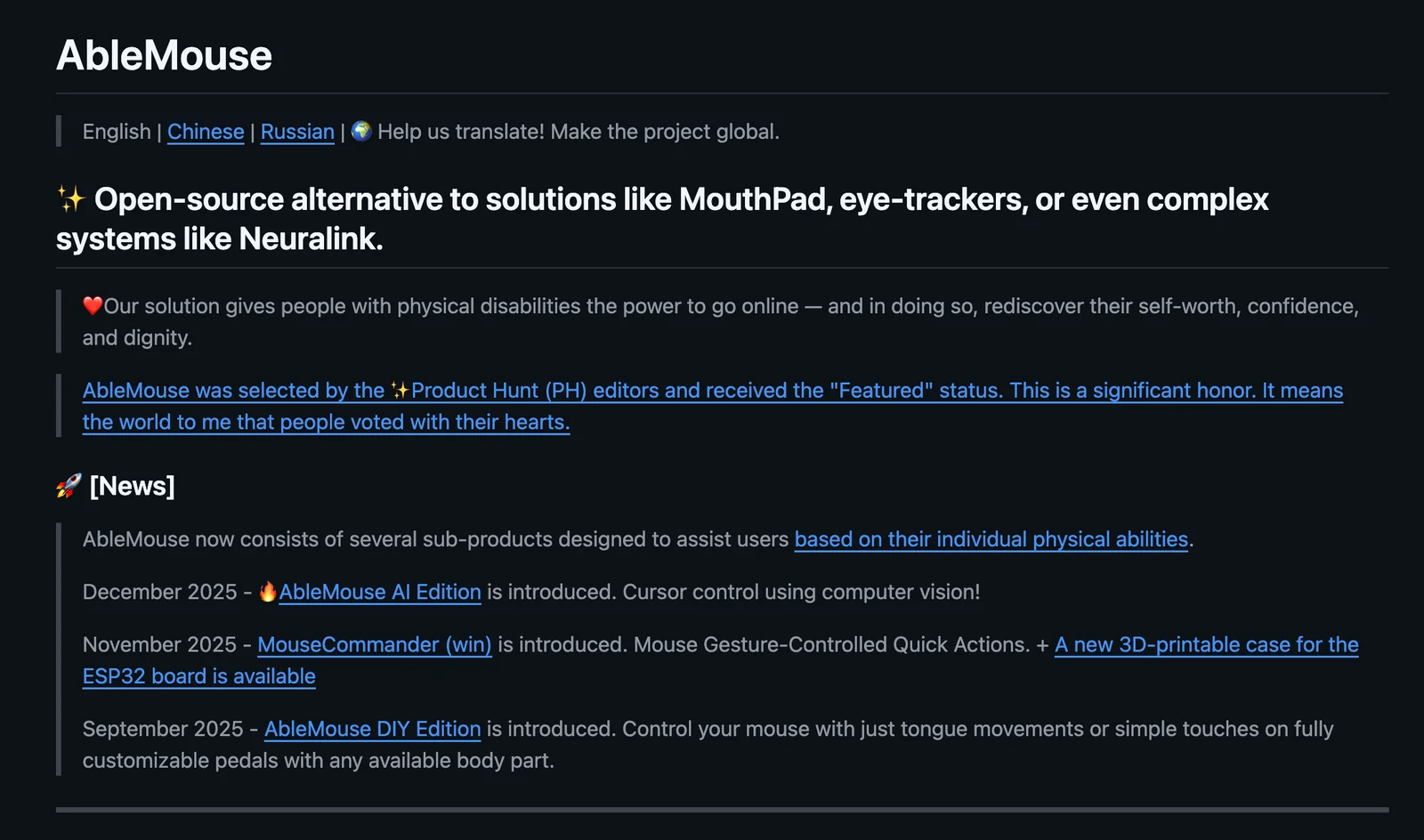Click the sparkles icon before Product Hunt
This screenshot has width=1424, height=840.
point(400,391)
